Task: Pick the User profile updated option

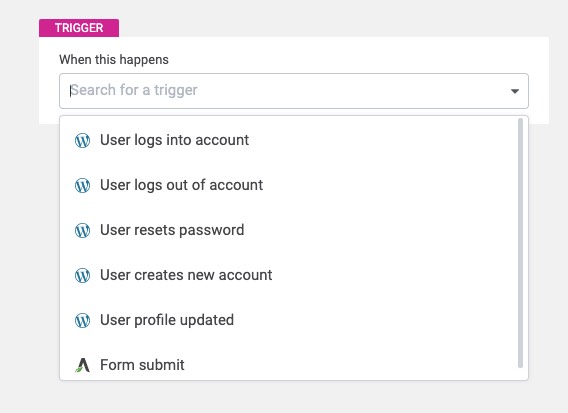Action: [x=289, y=320]
